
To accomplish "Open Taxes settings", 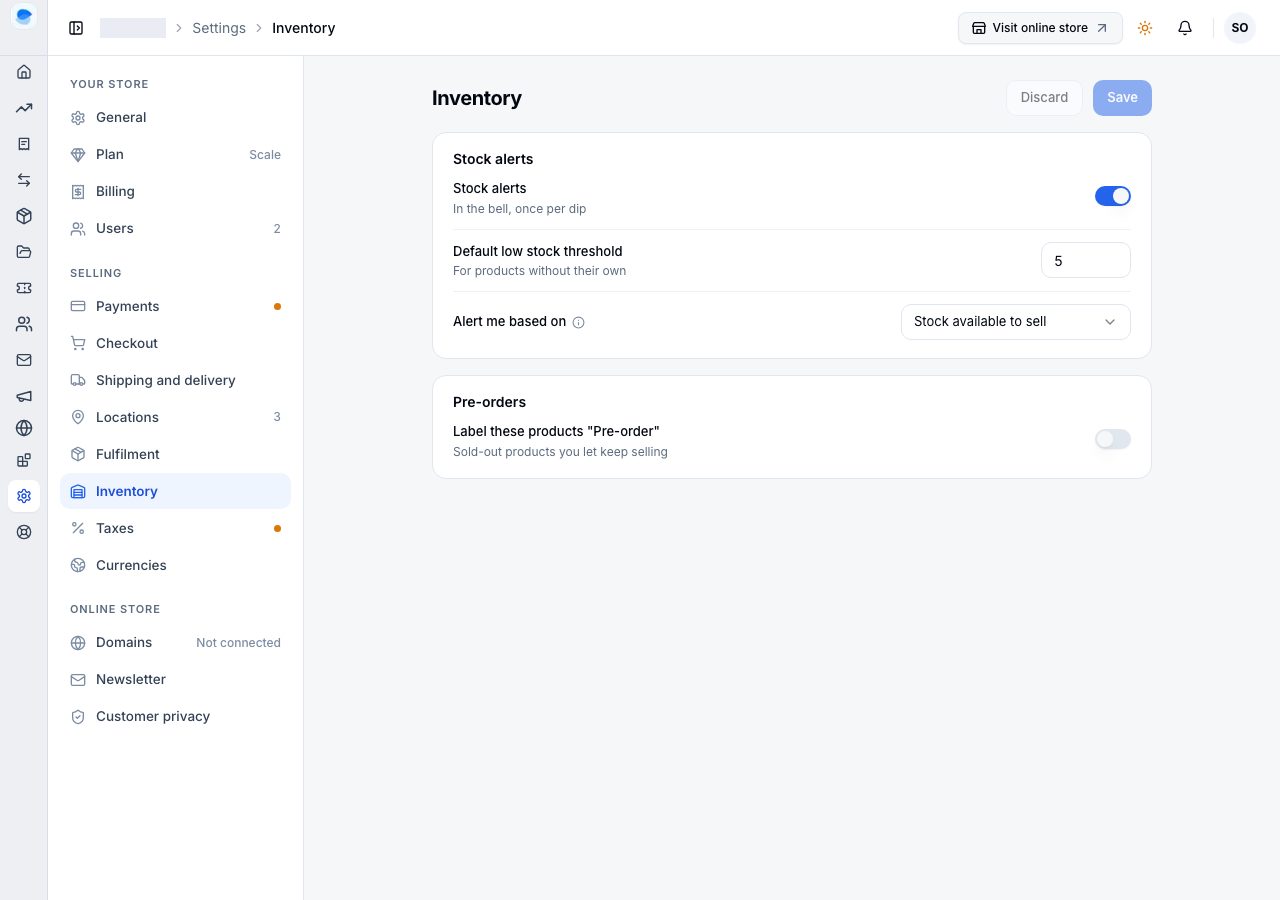I will pyautogui.click(x=175, y=528).
